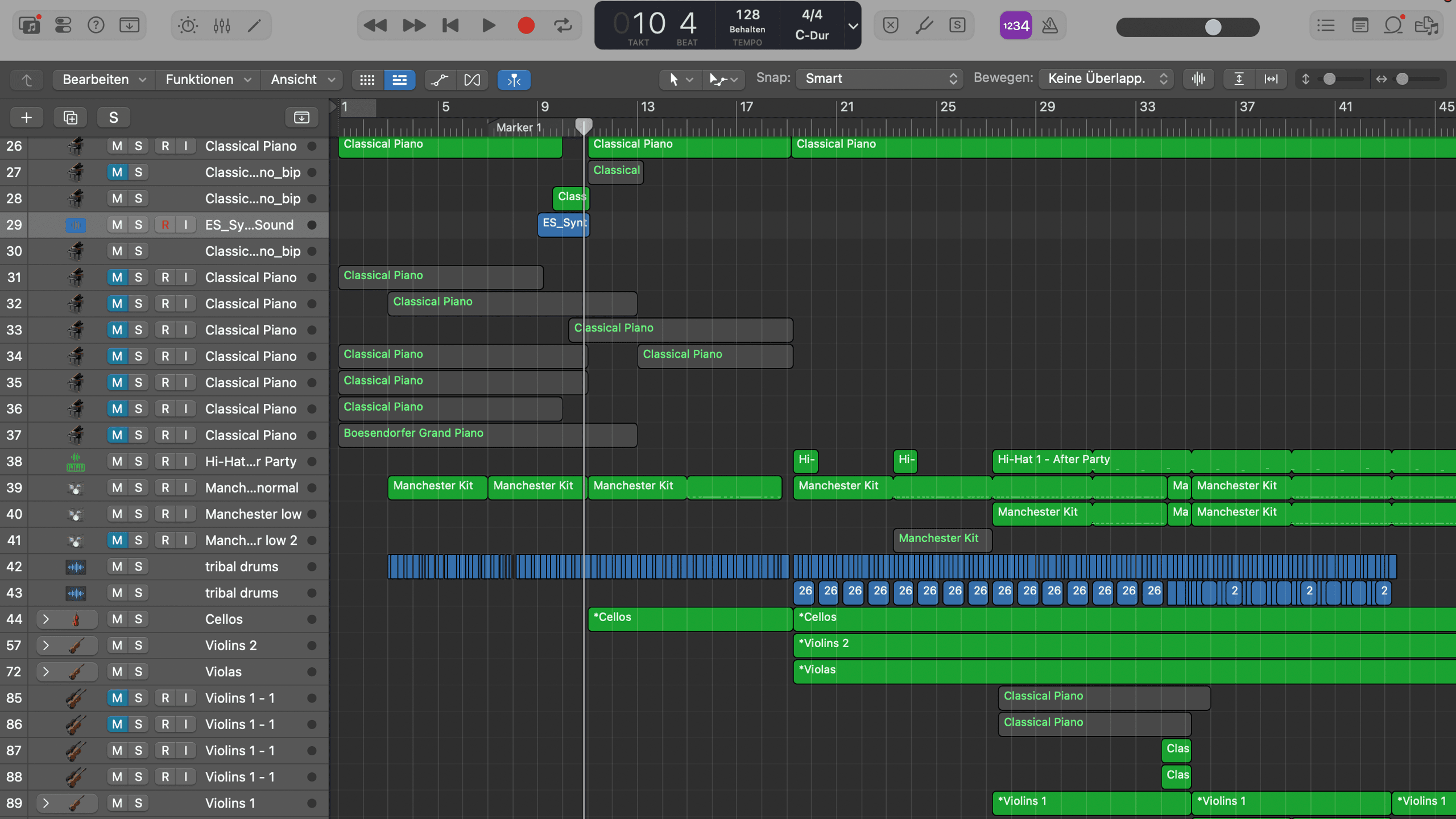Toggle Cycle mode
The width and height of the screenshot is (1456, 819).
tap(563, 26)
